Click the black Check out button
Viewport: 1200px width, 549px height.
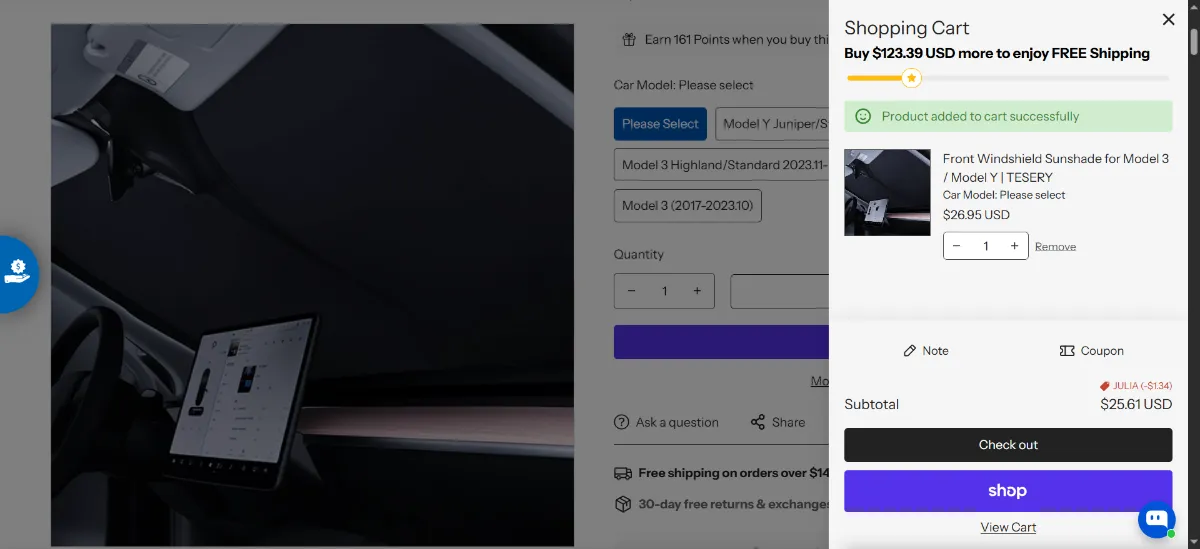[x=1008, y=445]
